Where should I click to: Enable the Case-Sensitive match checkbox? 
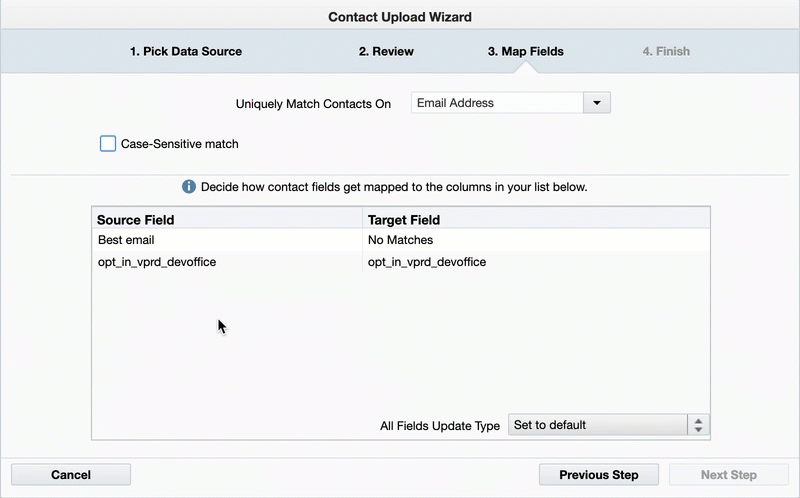point(108,144)
